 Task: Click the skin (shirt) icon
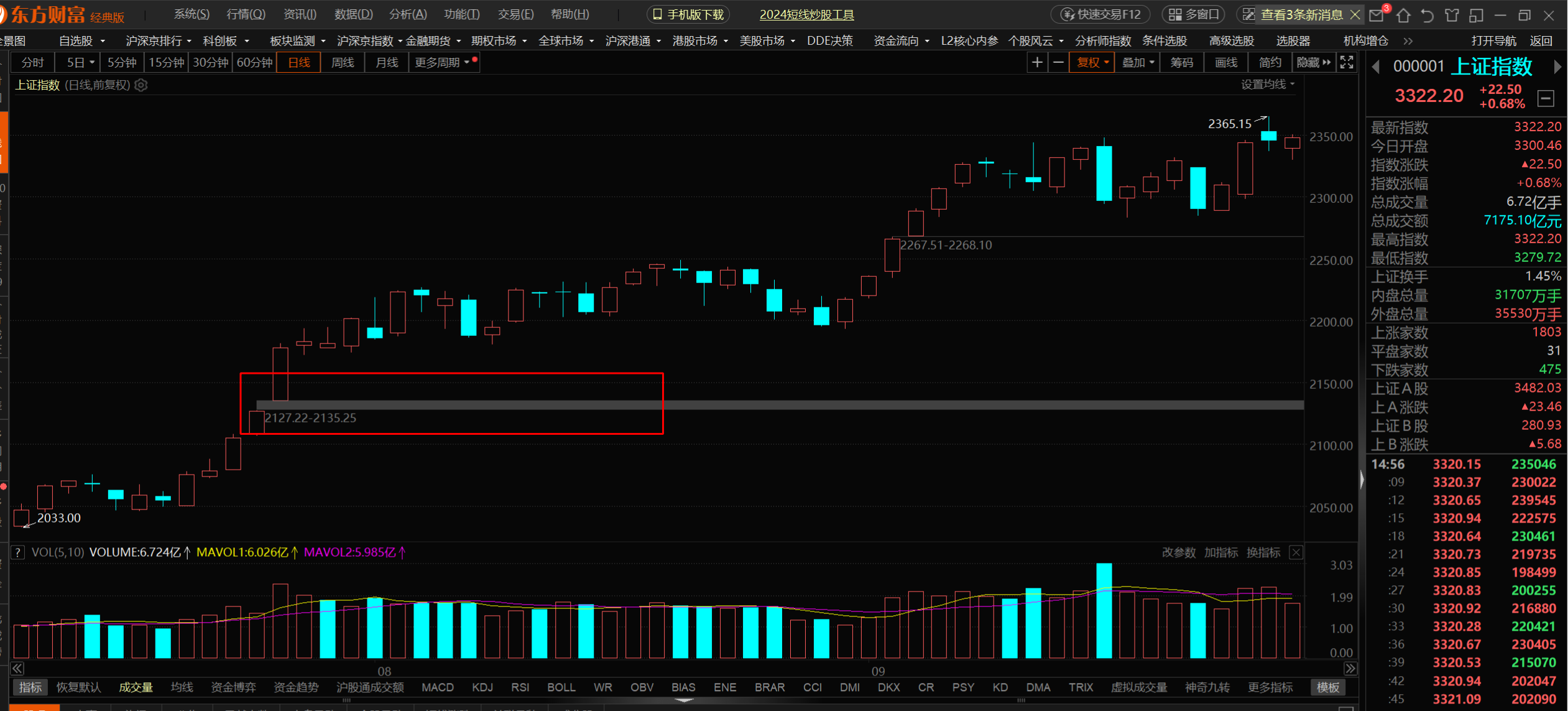1452,15
